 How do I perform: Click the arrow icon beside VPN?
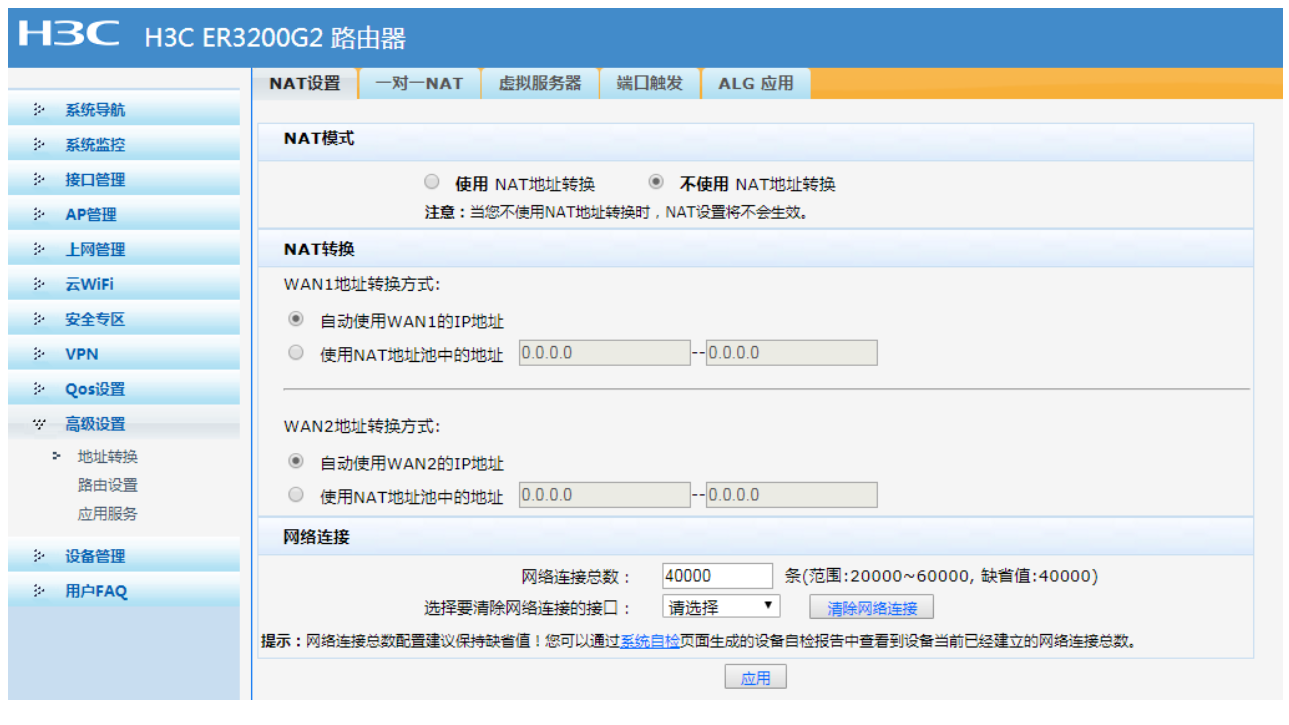pyautogui.click(x=39, y=354)
